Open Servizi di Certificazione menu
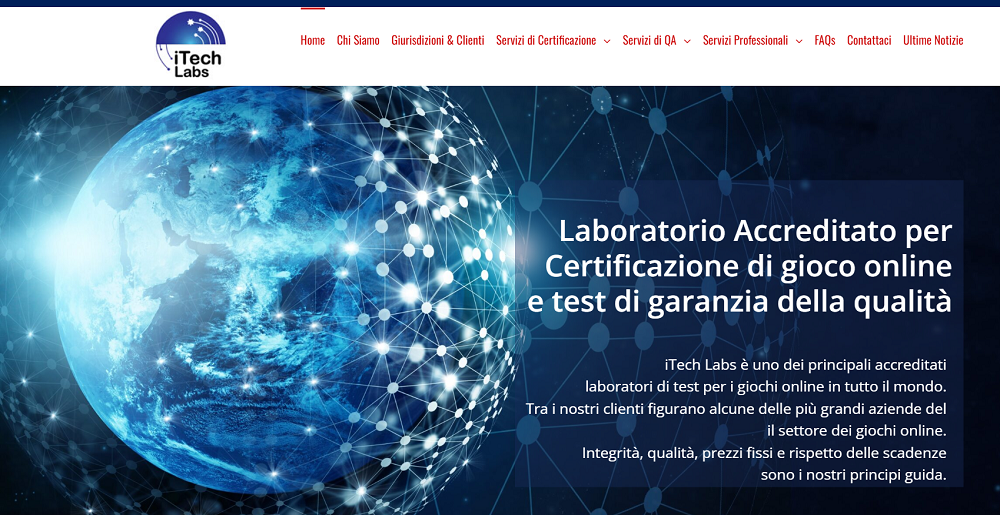Screen dimensions: 1000x515 click(x=546, y=40)
